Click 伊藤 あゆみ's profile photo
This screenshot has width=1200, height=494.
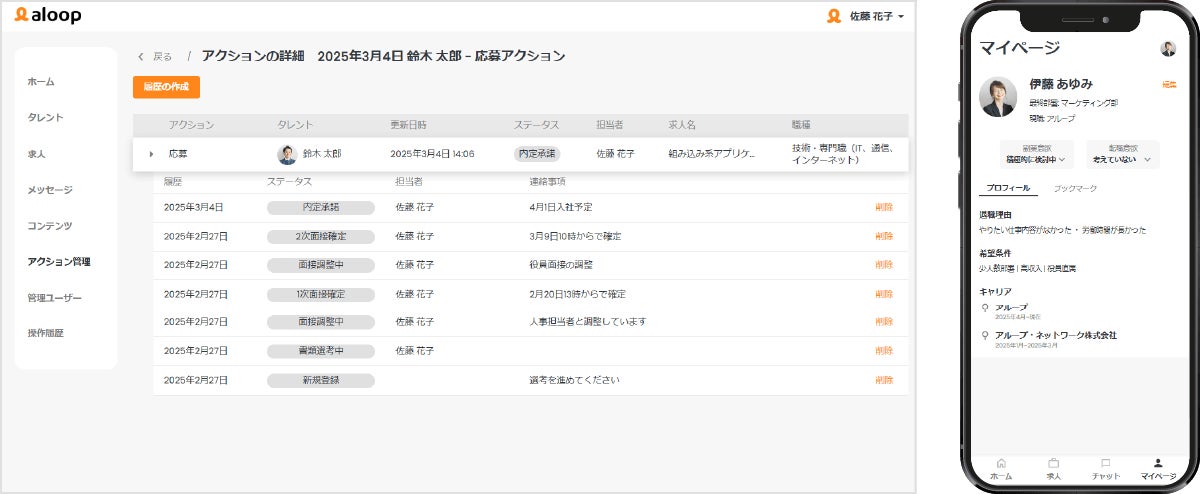point(998,96)
